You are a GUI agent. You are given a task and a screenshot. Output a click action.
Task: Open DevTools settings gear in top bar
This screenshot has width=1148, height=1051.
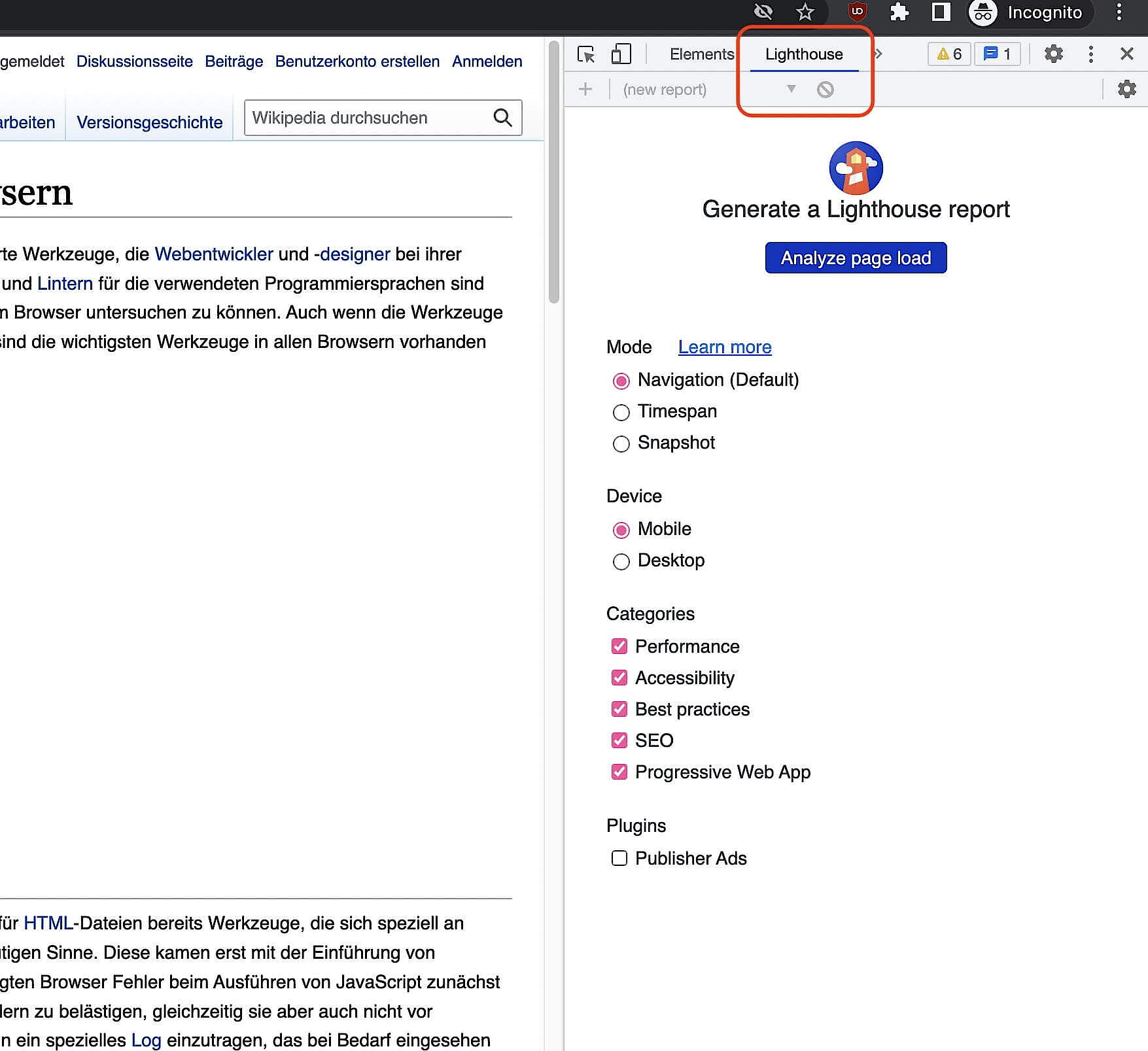click(x=1053, y=54)
